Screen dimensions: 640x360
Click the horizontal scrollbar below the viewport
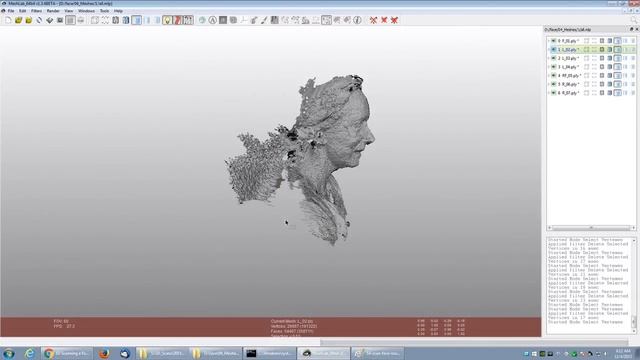pyautogui.click(x=474, y=342)
